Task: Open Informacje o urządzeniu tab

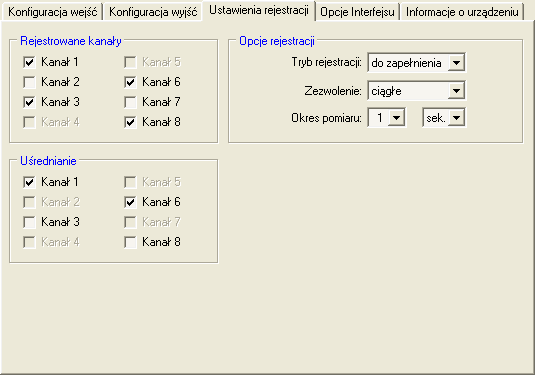Action: (x=462, y=12)
